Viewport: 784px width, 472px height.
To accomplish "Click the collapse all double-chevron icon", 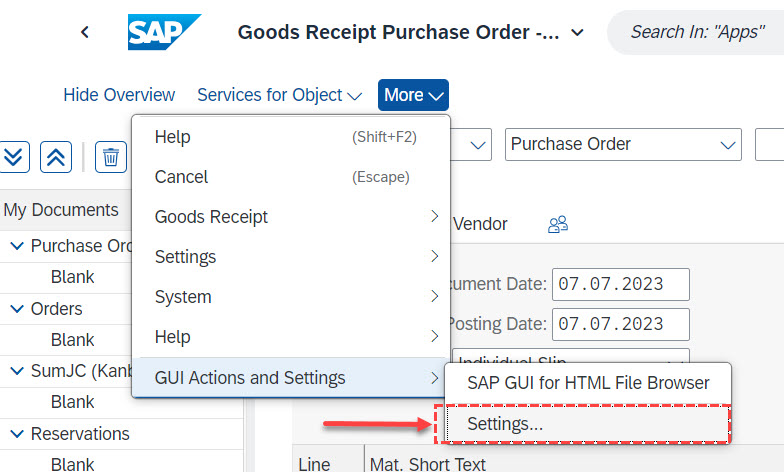I will [56, 156].
